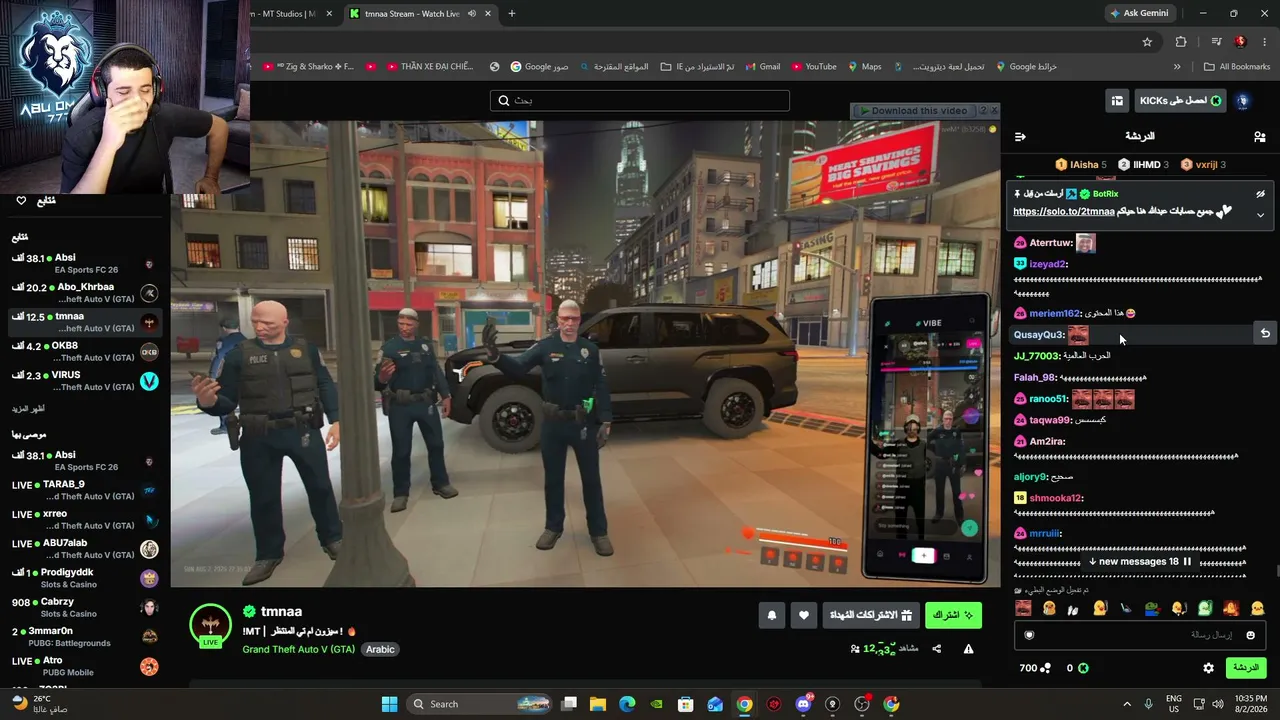Close the tmnaa Stream tab
This screenshot has height=720, width=1280.
(x=488, y=14)
